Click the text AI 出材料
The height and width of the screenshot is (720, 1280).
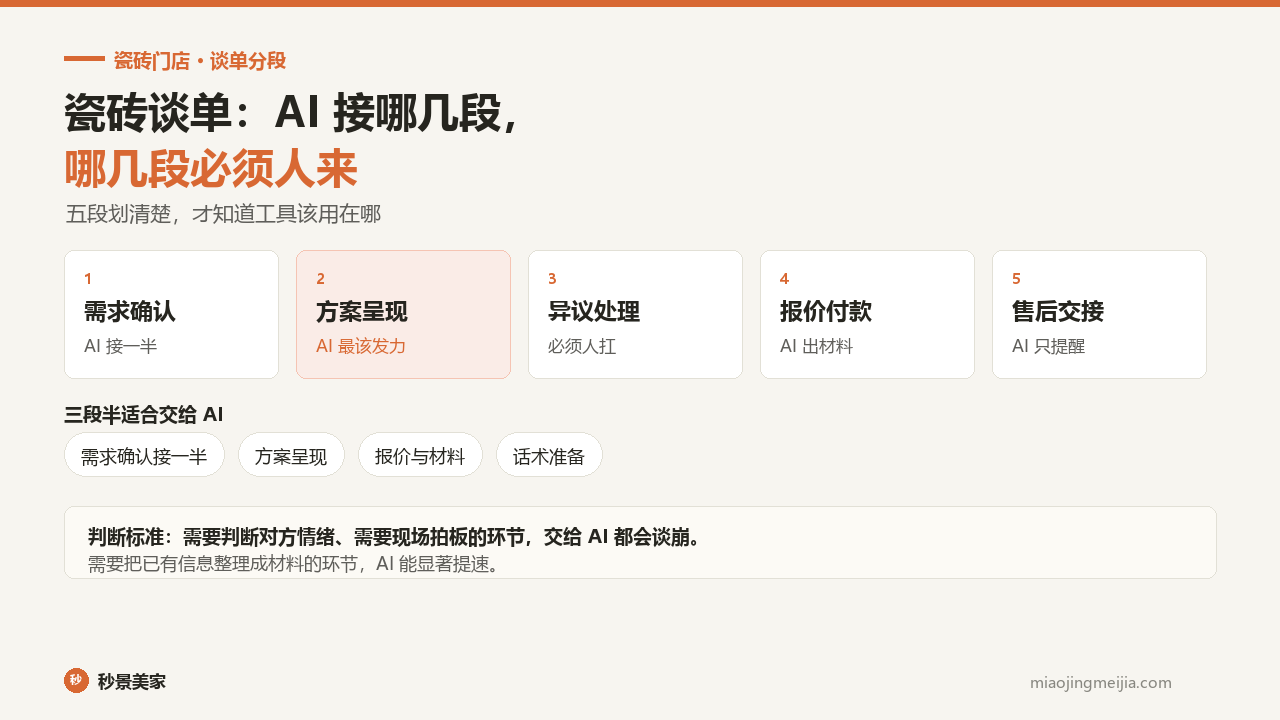[x=816, y=347]
